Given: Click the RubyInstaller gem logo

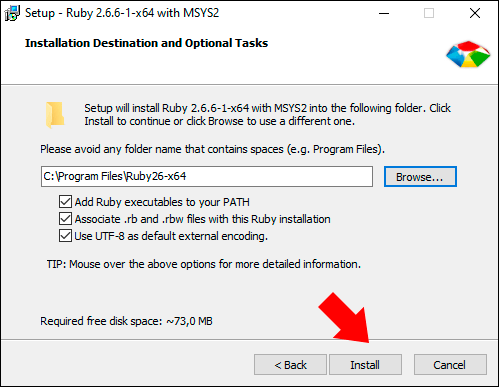Looking at the screenshot, I should click(468, 54).
